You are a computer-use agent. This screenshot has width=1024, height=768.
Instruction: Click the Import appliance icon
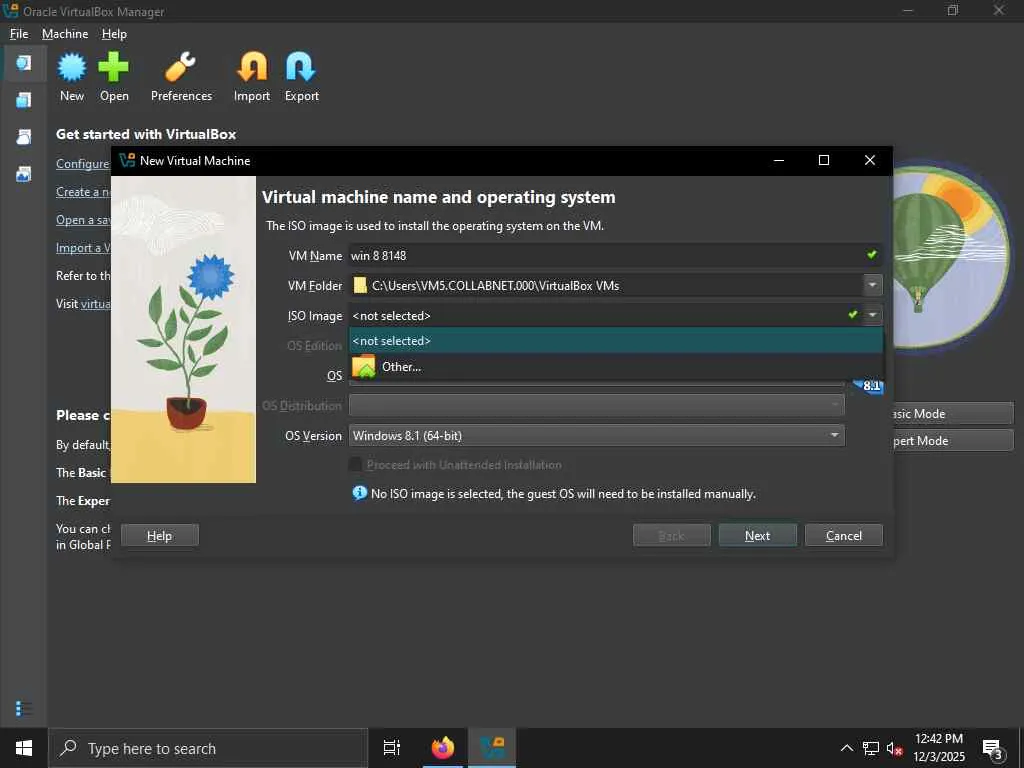coord(252,67)
